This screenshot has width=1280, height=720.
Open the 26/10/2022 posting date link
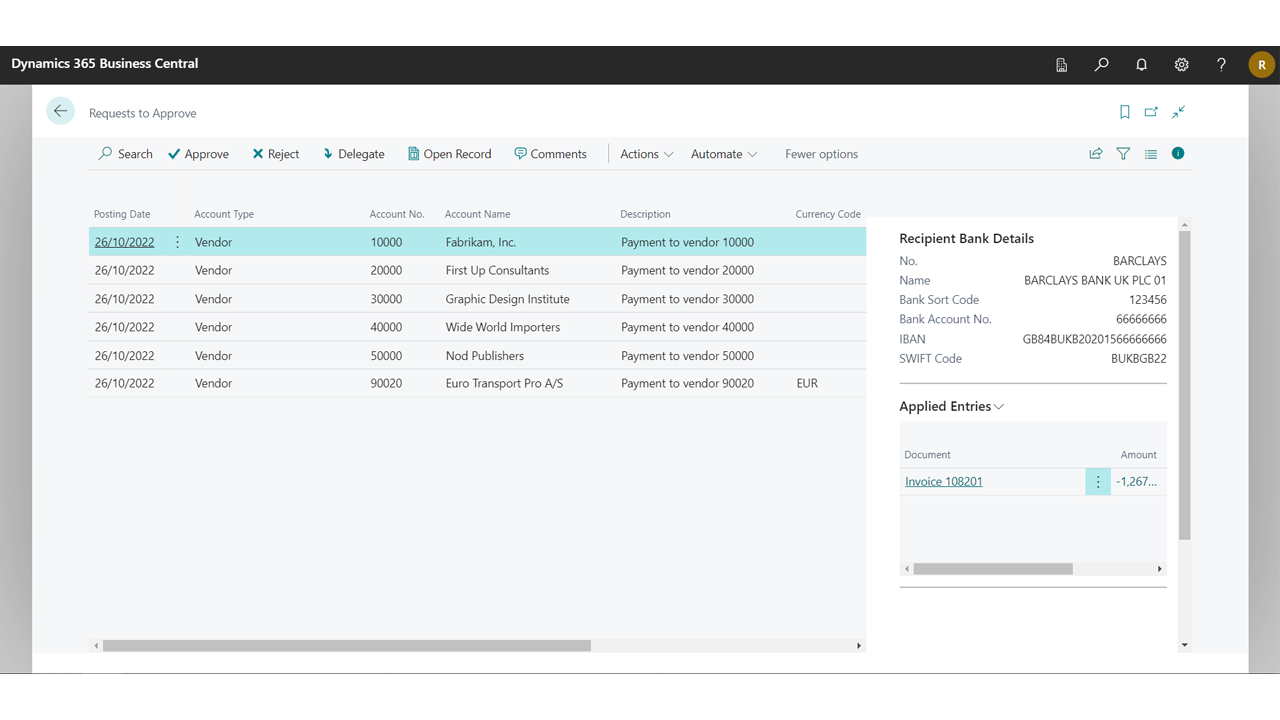coord(125,242)
